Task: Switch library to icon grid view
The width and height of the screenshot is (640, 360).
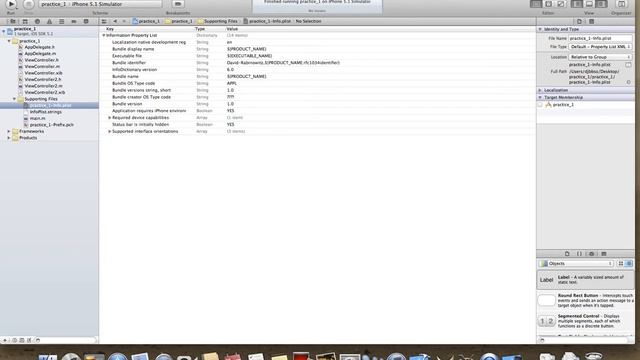Action: click(621, 264)
